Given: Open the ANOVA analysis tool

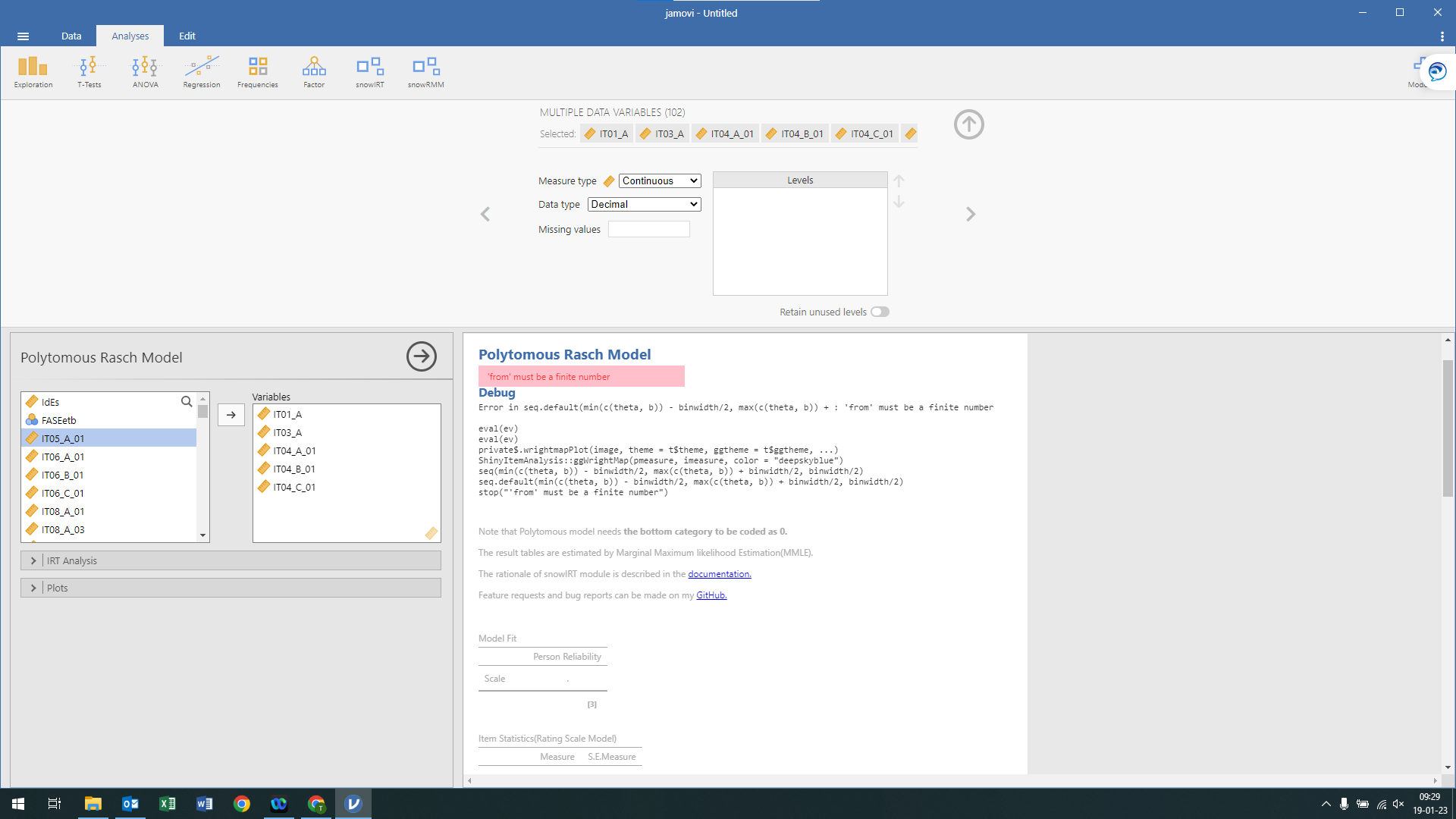Looking at the screenshot, I should click(144, 71).
